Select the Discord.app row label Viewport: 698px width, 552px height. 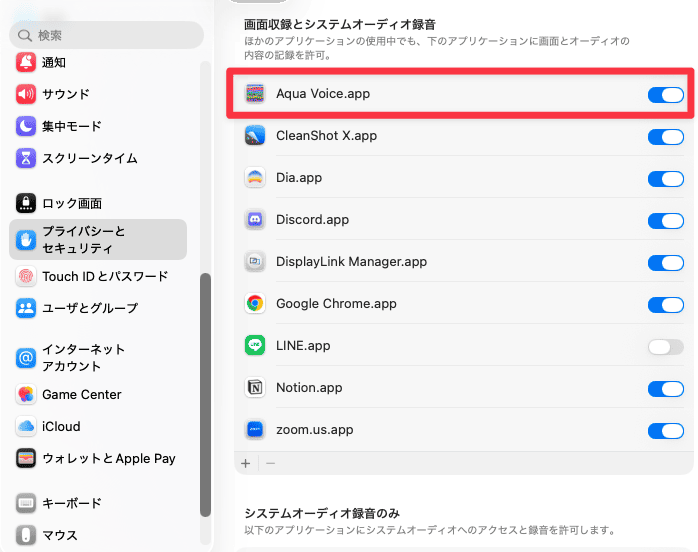pyautogui.click(x=312, y=219)
